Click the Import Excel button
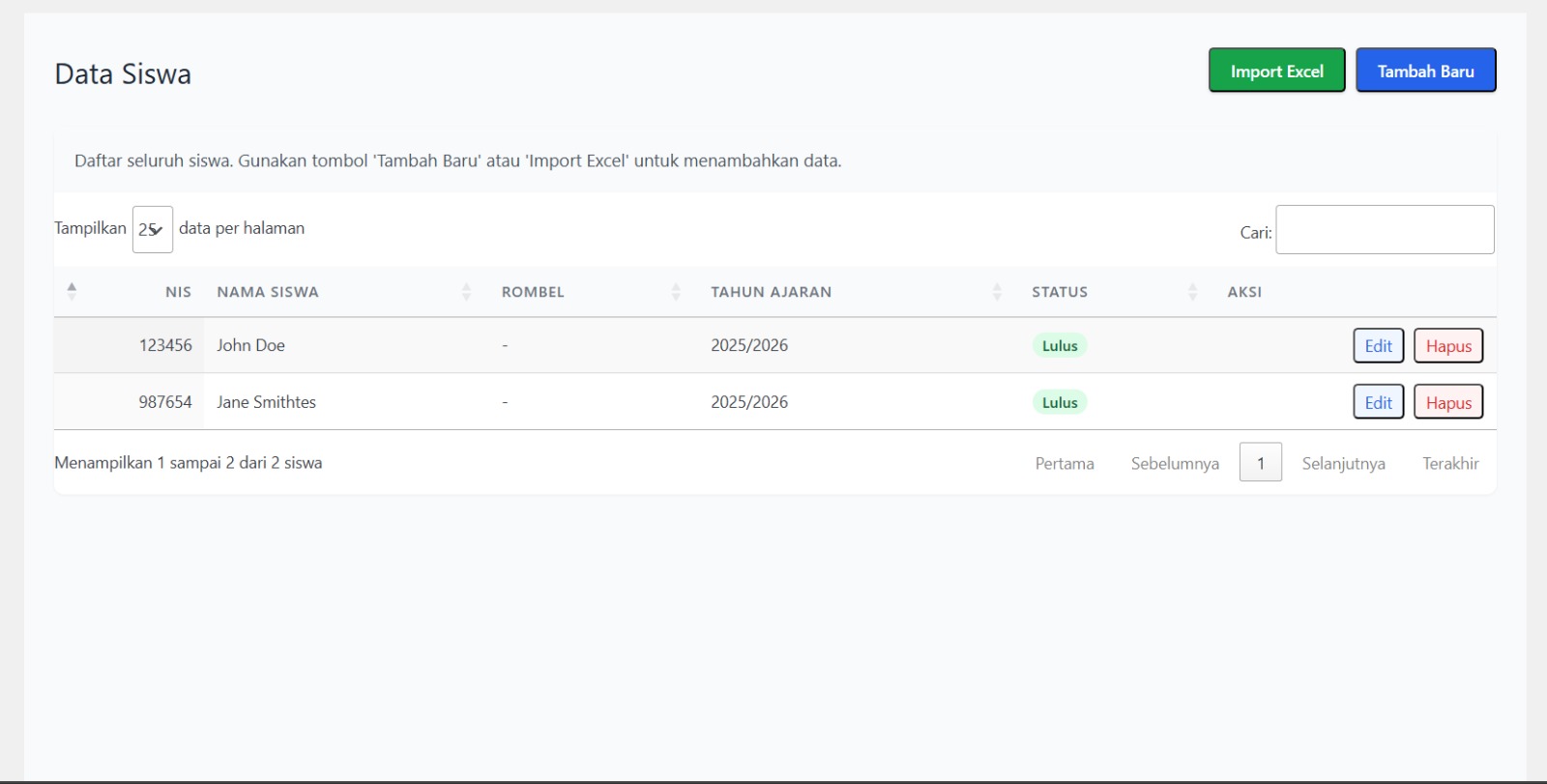The width and height of the screenshot is (1547, 784). (x=1276, y=71)
